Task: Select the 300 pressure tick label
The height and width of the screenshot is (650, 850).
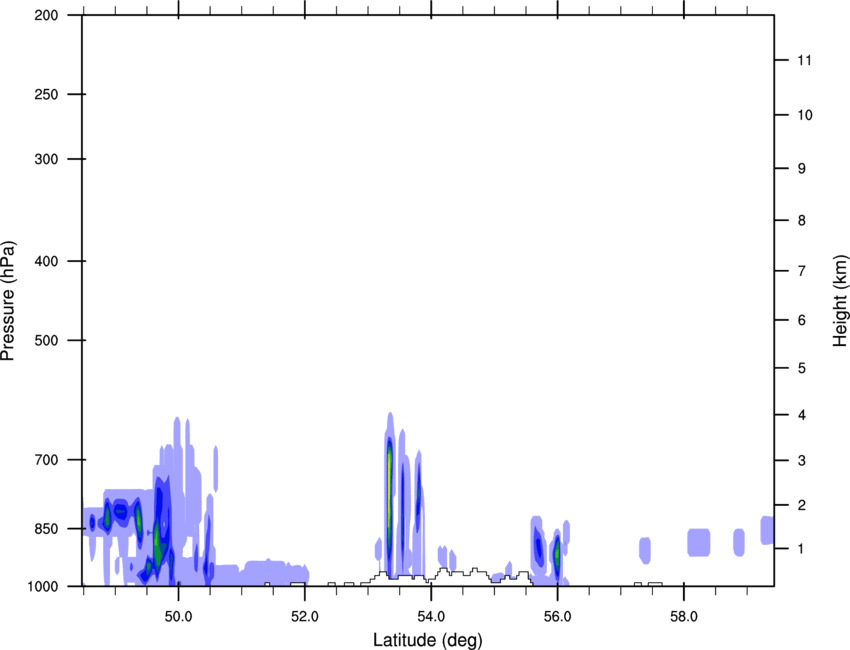Action: tap(46, 159)
